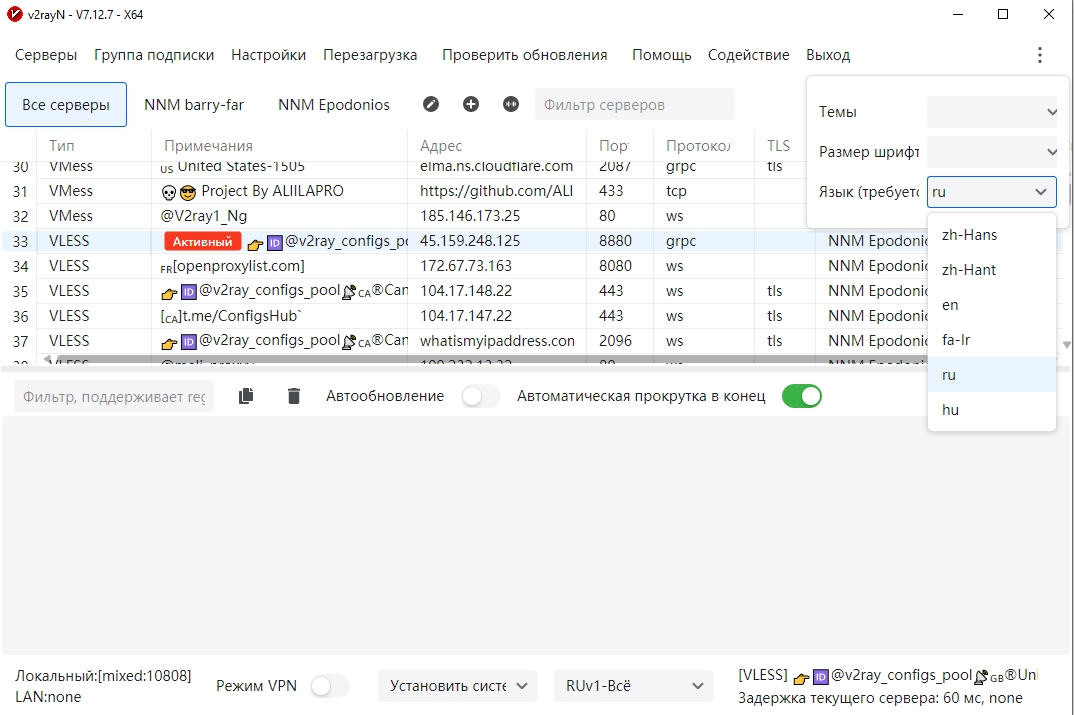
Task: Click Задержка текущего сервера status text
Action: click(880, 698)
